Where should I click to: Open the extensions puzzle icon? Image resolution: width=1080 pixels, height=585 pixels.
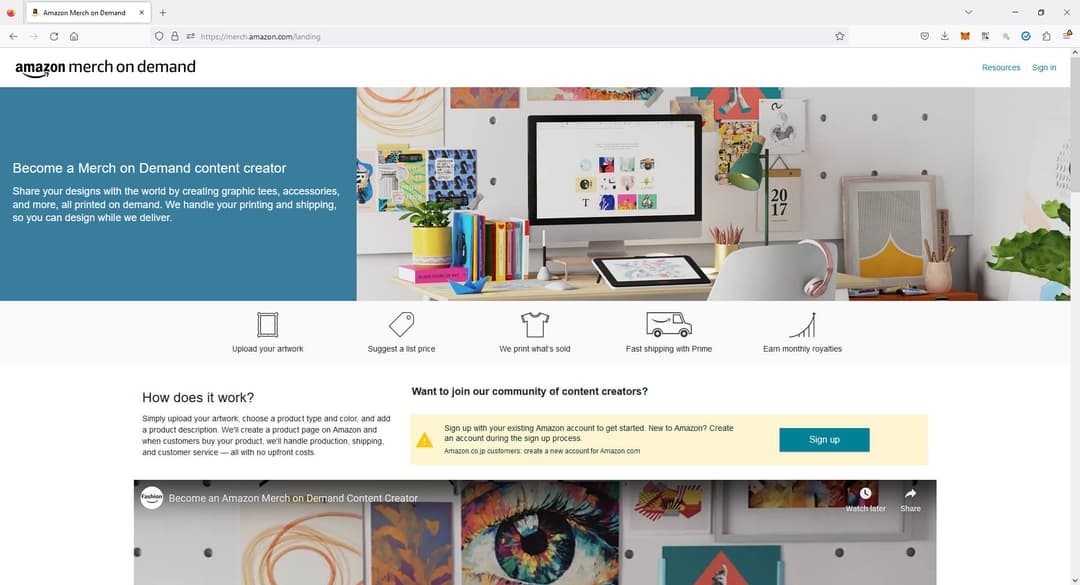click(x=1046, y=37)
